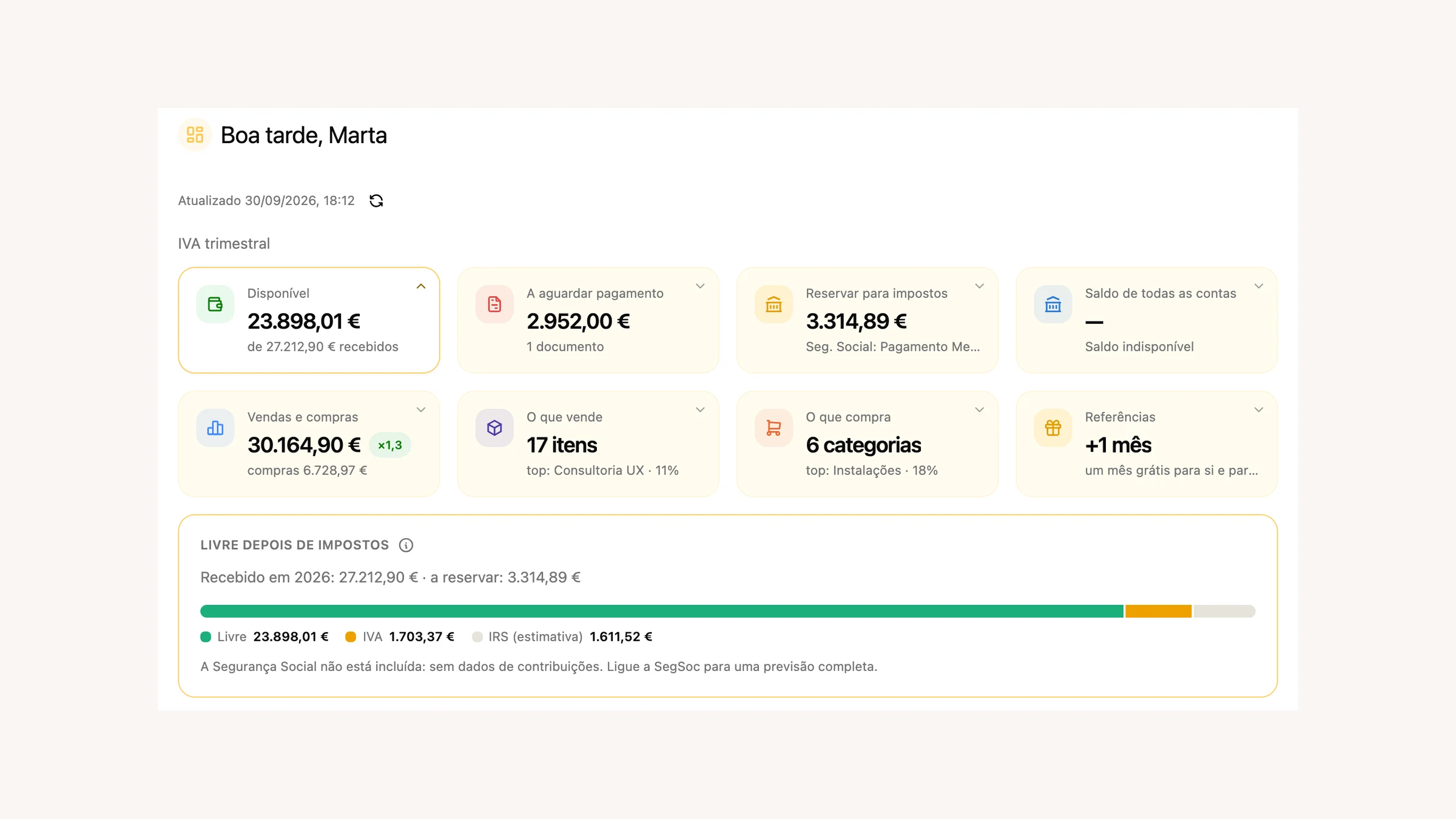Click the 2.952,00 € pending amount
The image size is (1456, 819).
point(578,321)
